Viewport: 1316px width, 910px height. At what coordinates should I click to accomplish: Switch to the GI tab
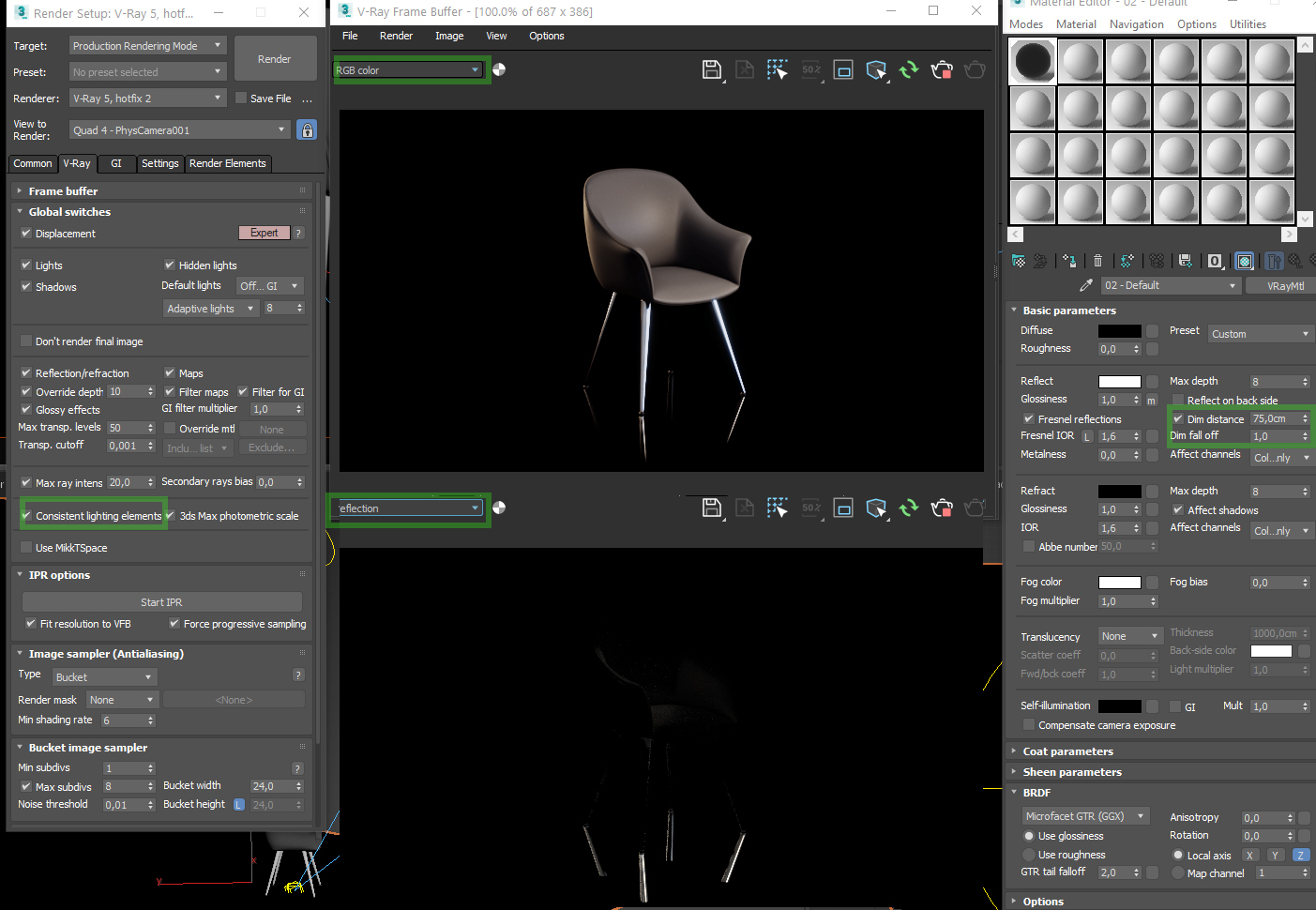coord(116,163)
